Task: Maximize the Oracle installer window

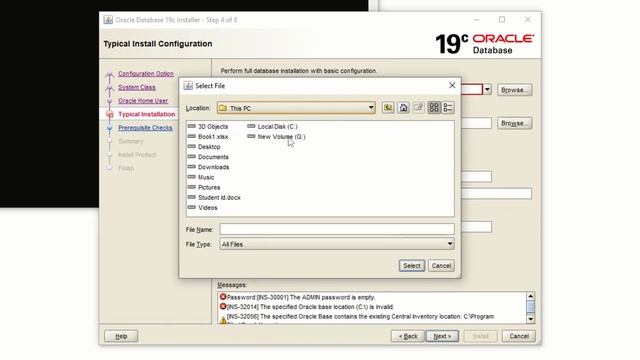Action: (x=502, y=19)
